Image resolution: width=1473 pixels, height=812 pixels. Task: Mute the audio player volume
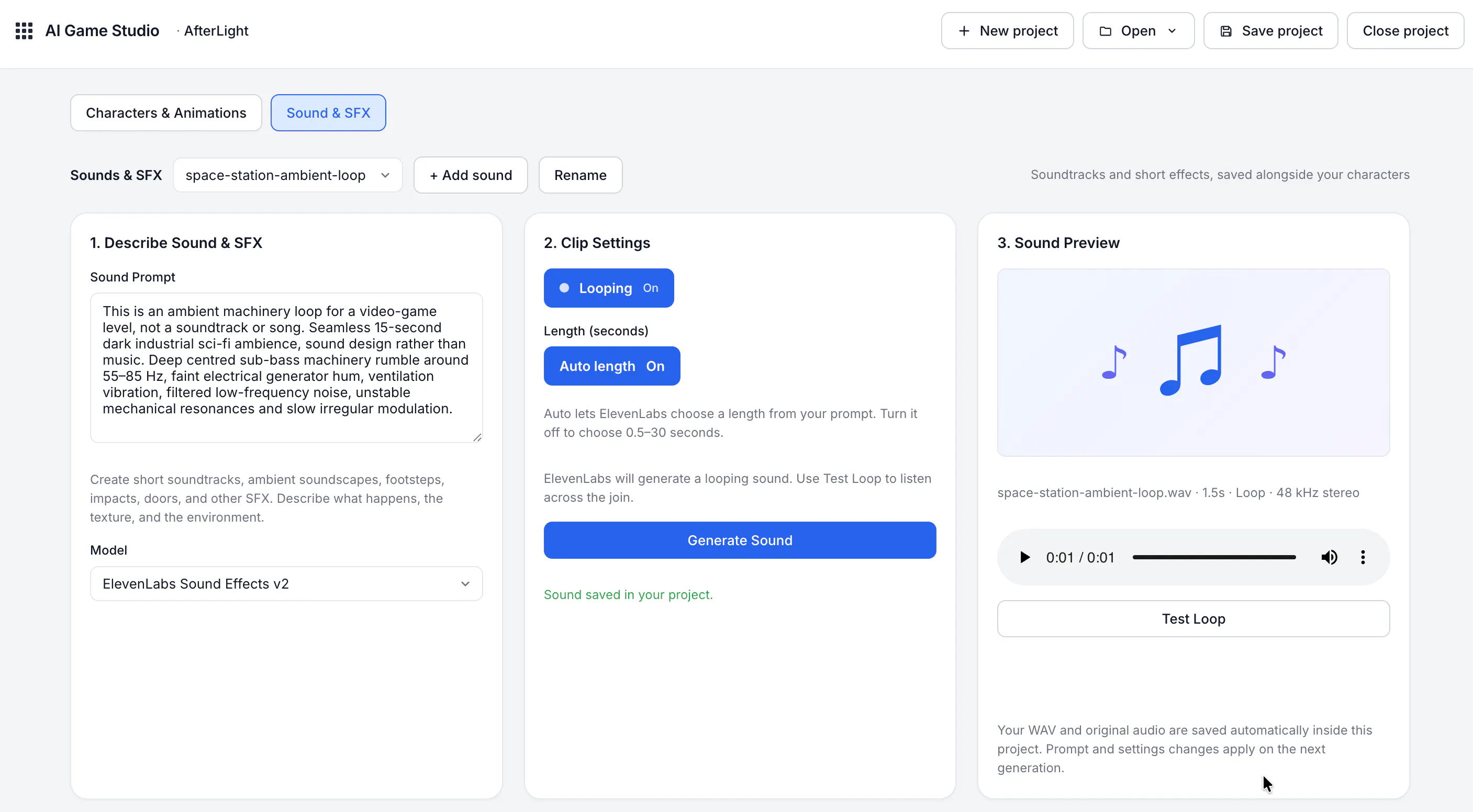(1329, 557)
